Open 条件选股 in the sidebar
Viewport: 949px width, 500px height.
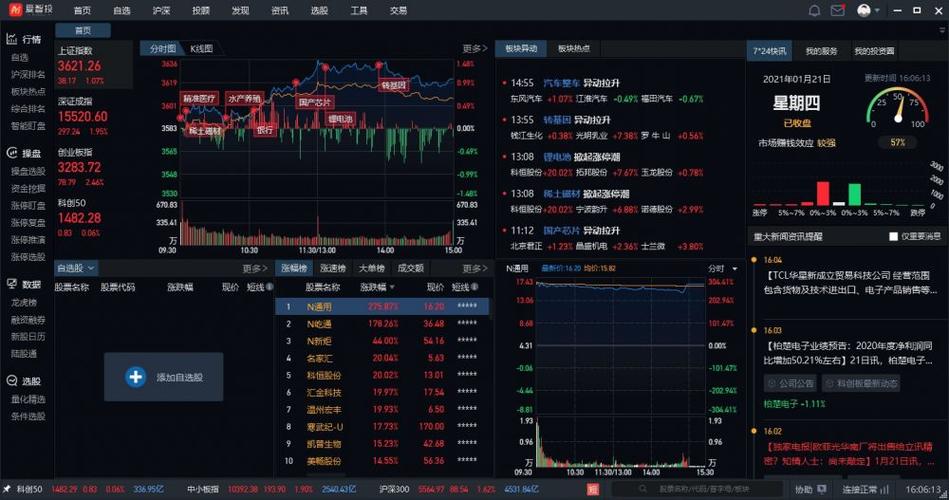[x=27, y=416]
